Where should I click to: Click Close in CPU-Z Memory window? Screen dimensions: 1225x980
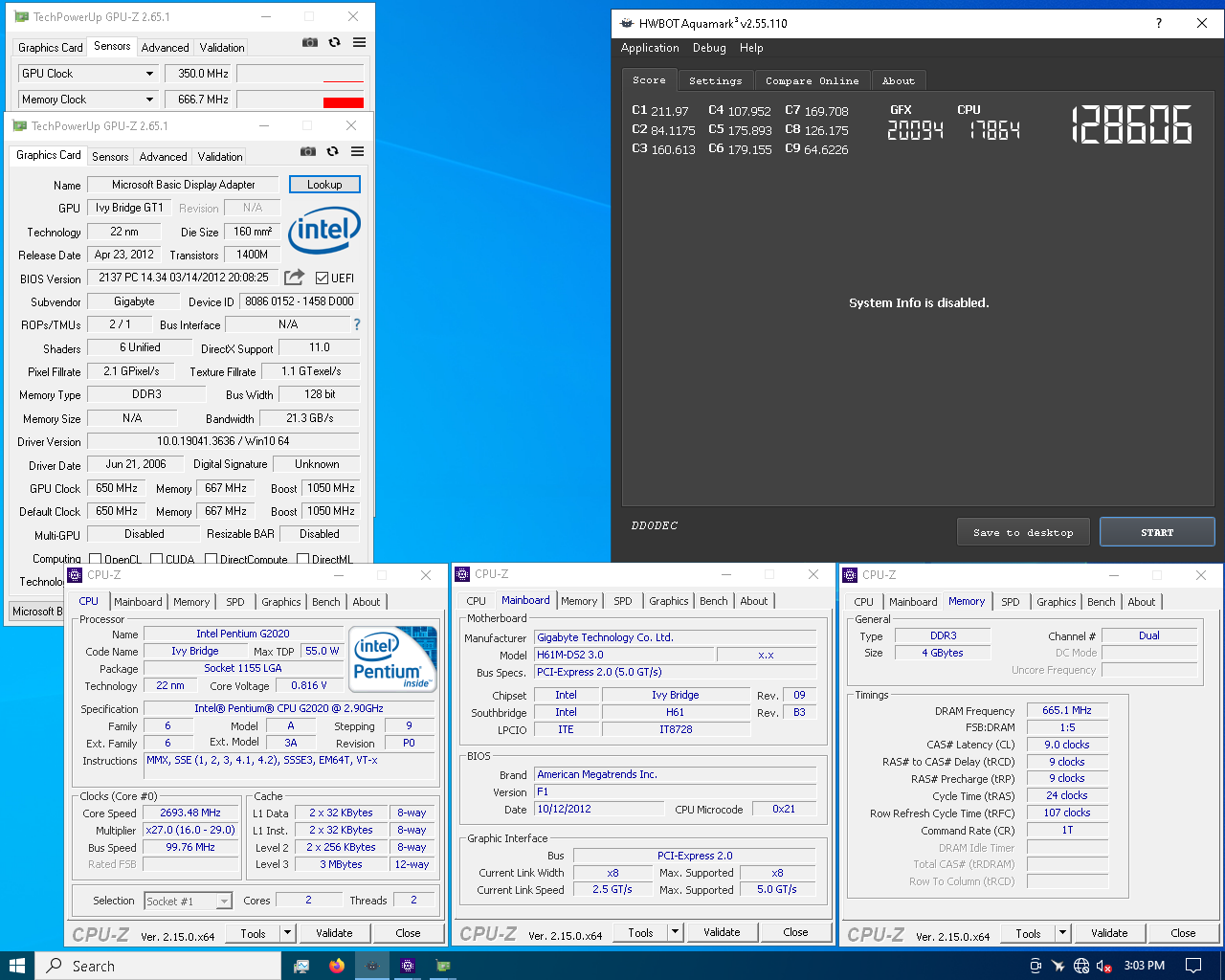1183,933
